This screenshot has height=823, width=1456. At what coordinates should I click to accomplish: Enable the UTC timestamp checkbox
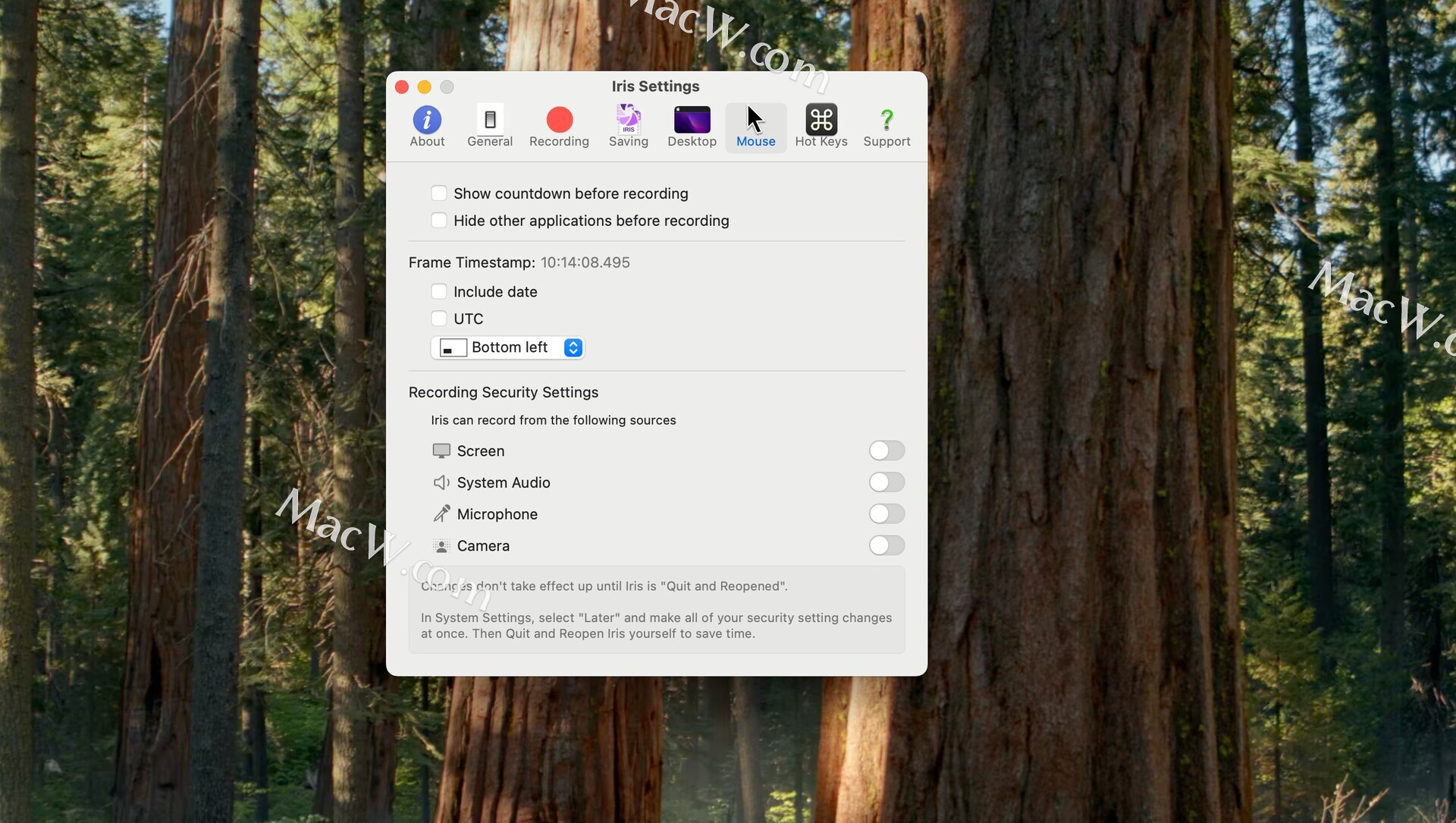click(439, 319)
